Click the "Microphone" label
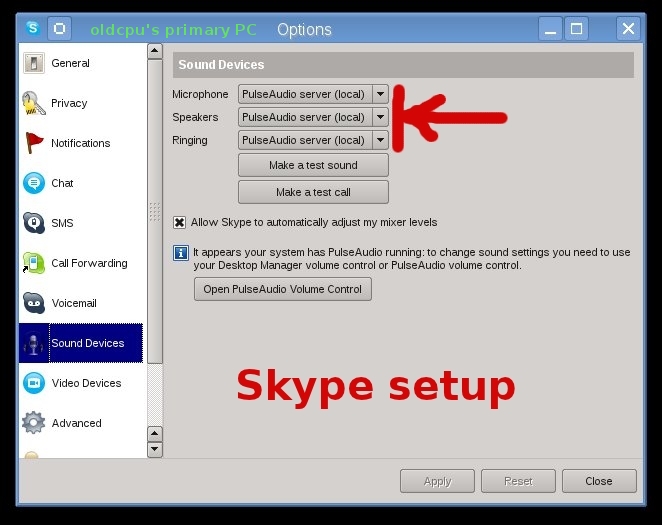The image size is (662, 525). (x=200, y=94)
